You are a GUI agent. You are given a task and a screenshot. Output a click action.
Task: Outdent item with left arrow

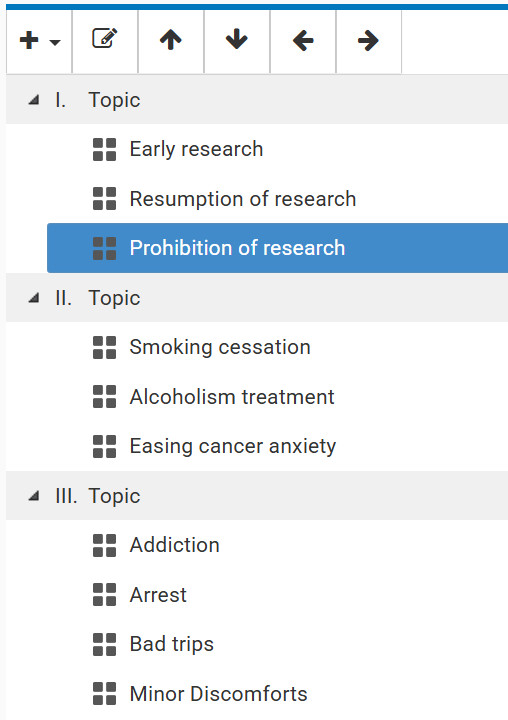click(303, 41)
